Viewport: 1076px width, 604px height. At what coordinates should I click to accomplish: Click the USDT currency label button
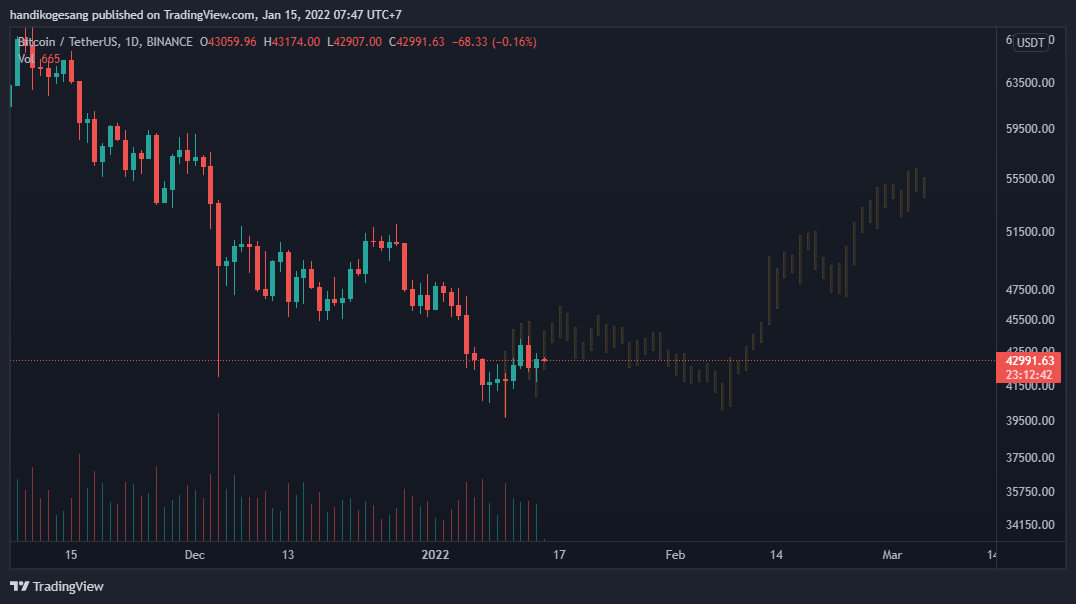tap(1030, 43)
